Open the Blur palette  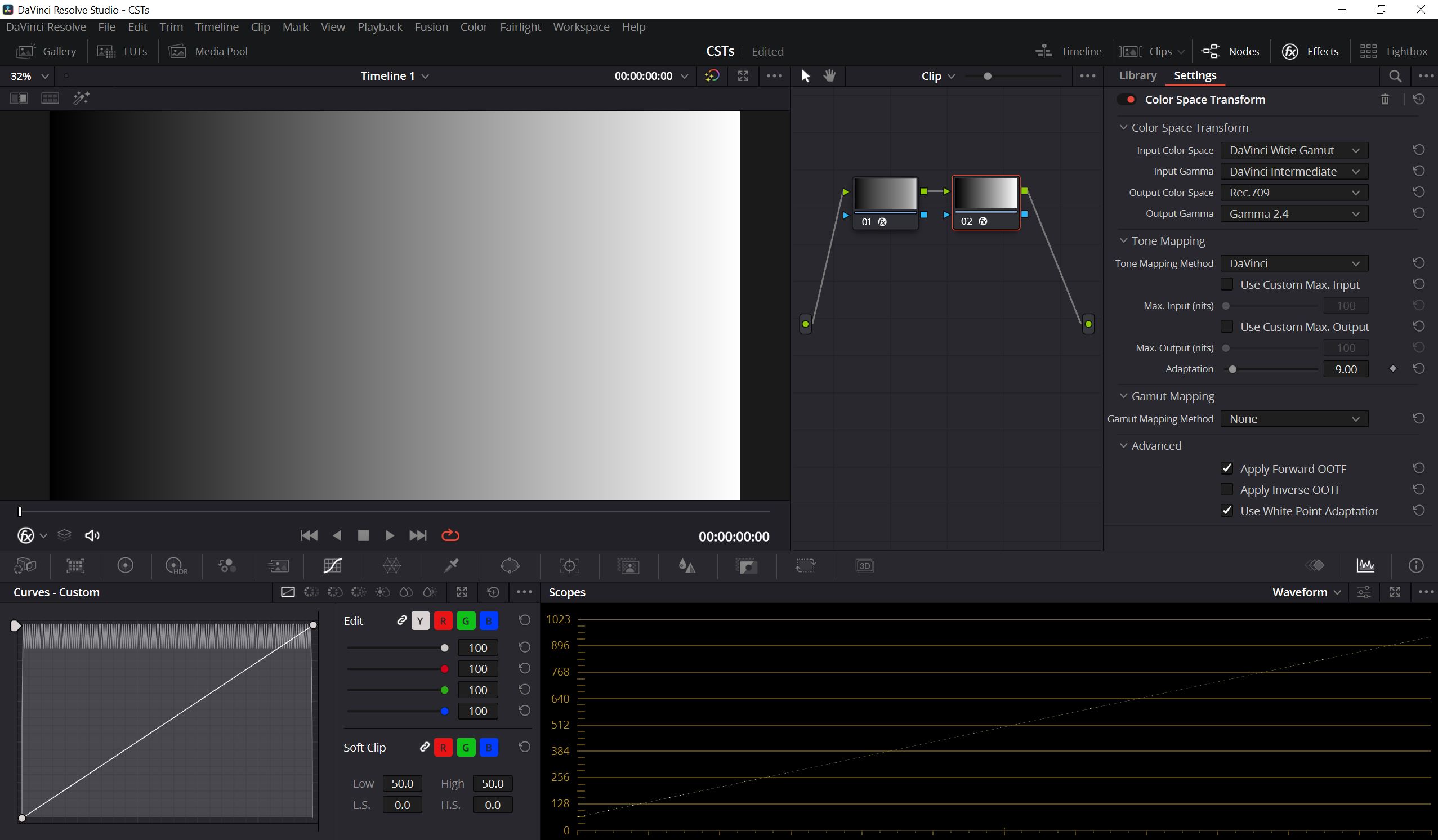tap(687, 565)
